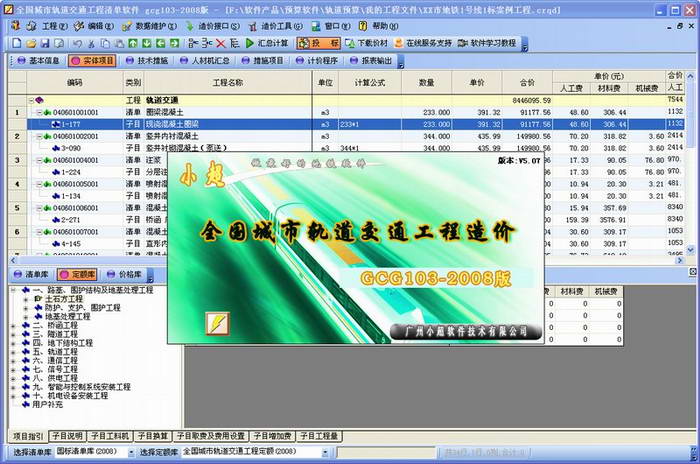Open the 子目说明 bottom tab
Screen dimensions: 700x464
click(67, 436)
